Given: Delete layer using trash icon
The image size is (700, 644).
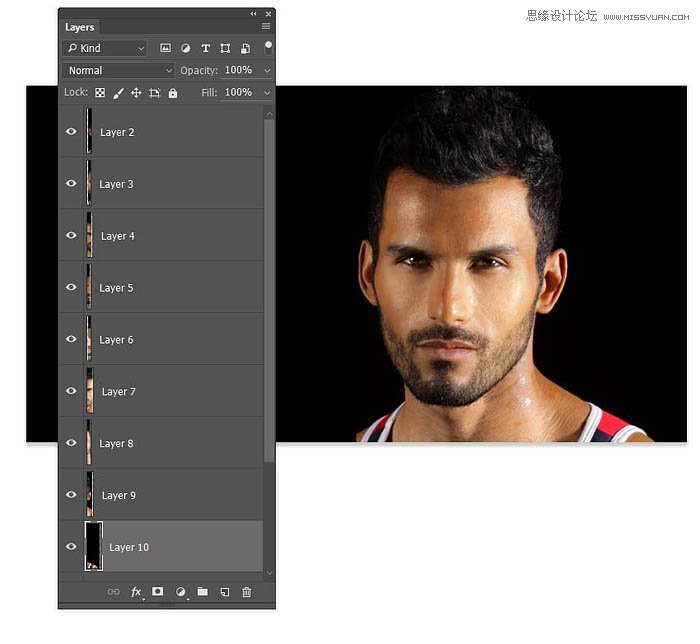Looking at the screenshot, I should (x=246, y=592).
